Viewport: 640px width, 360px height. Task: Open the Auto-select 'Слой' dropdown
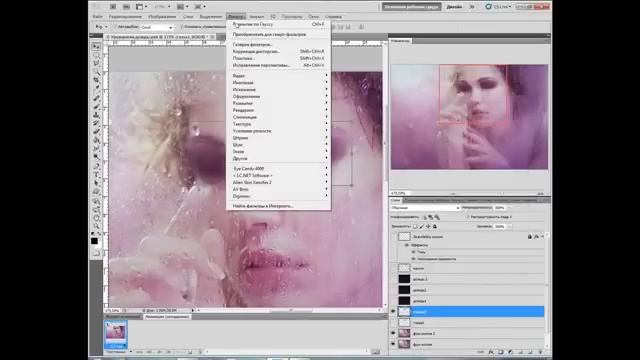coord(156,27)
